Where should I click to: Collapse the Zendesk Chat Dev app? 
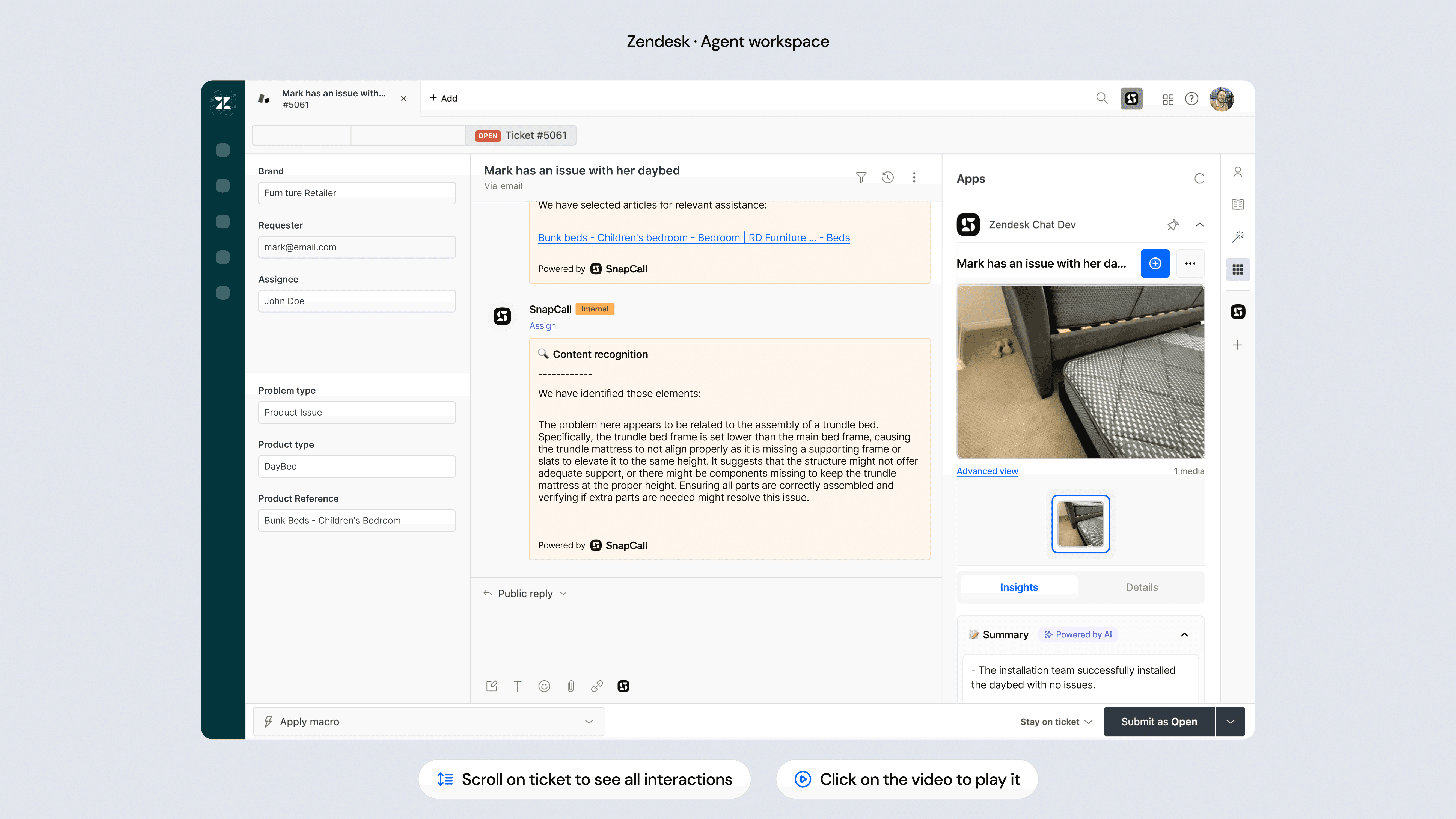pyautogui.click(x=1199, y=225)
